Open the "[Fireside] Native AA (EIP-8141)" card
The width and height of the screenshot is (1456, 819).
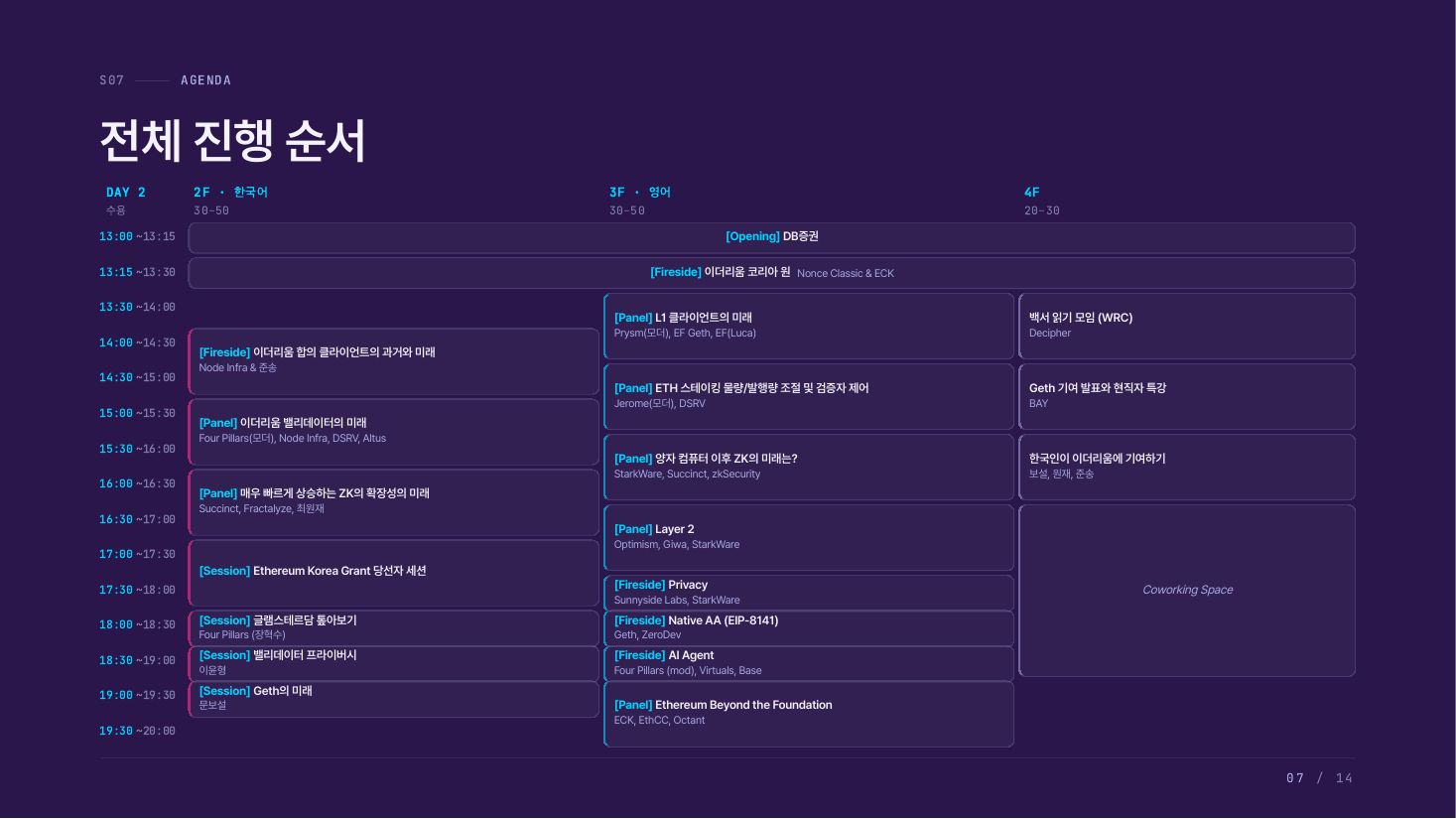click(809, 628)
